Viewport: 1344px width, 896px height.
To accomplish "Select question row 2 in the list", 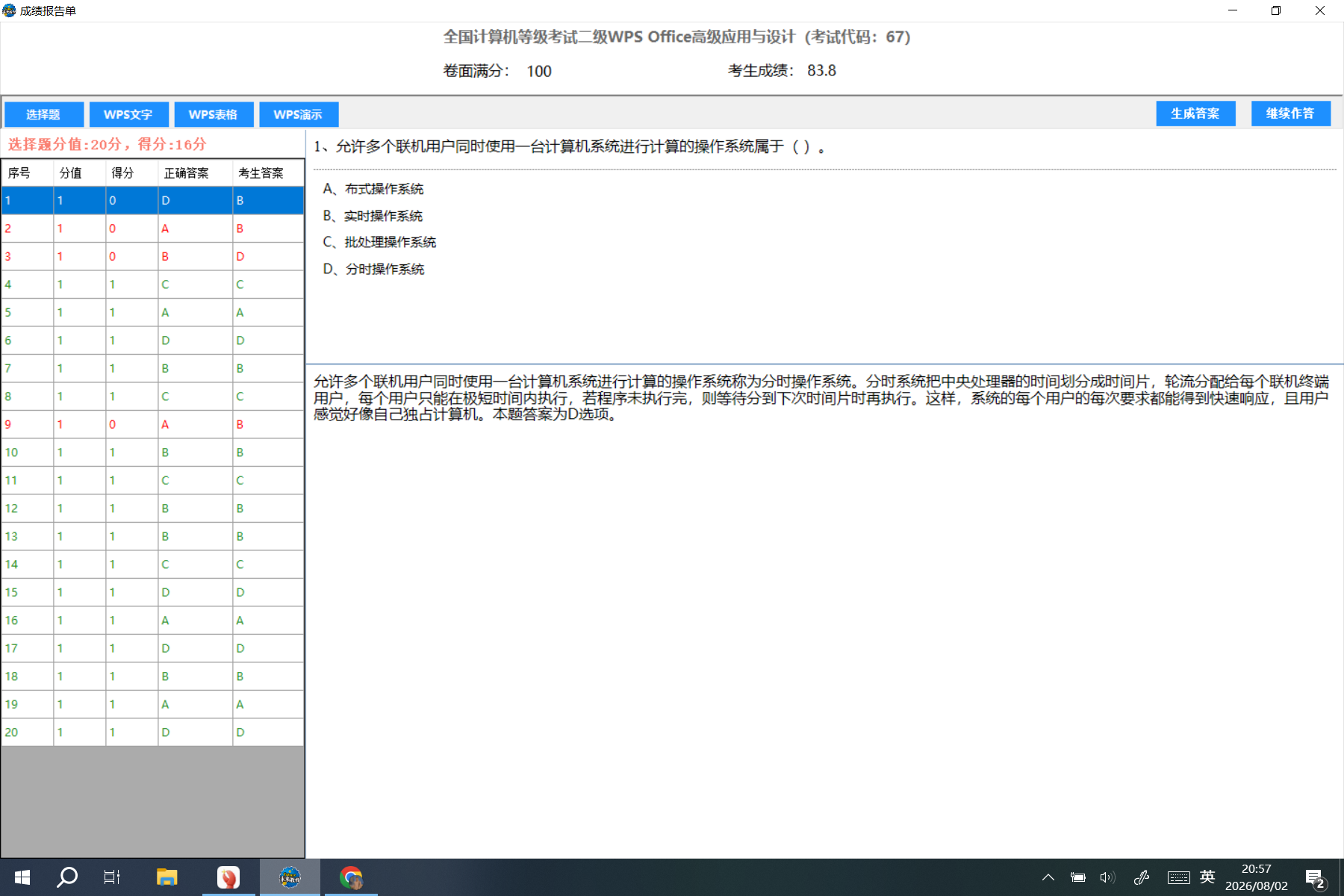I will tap(152, 228).
